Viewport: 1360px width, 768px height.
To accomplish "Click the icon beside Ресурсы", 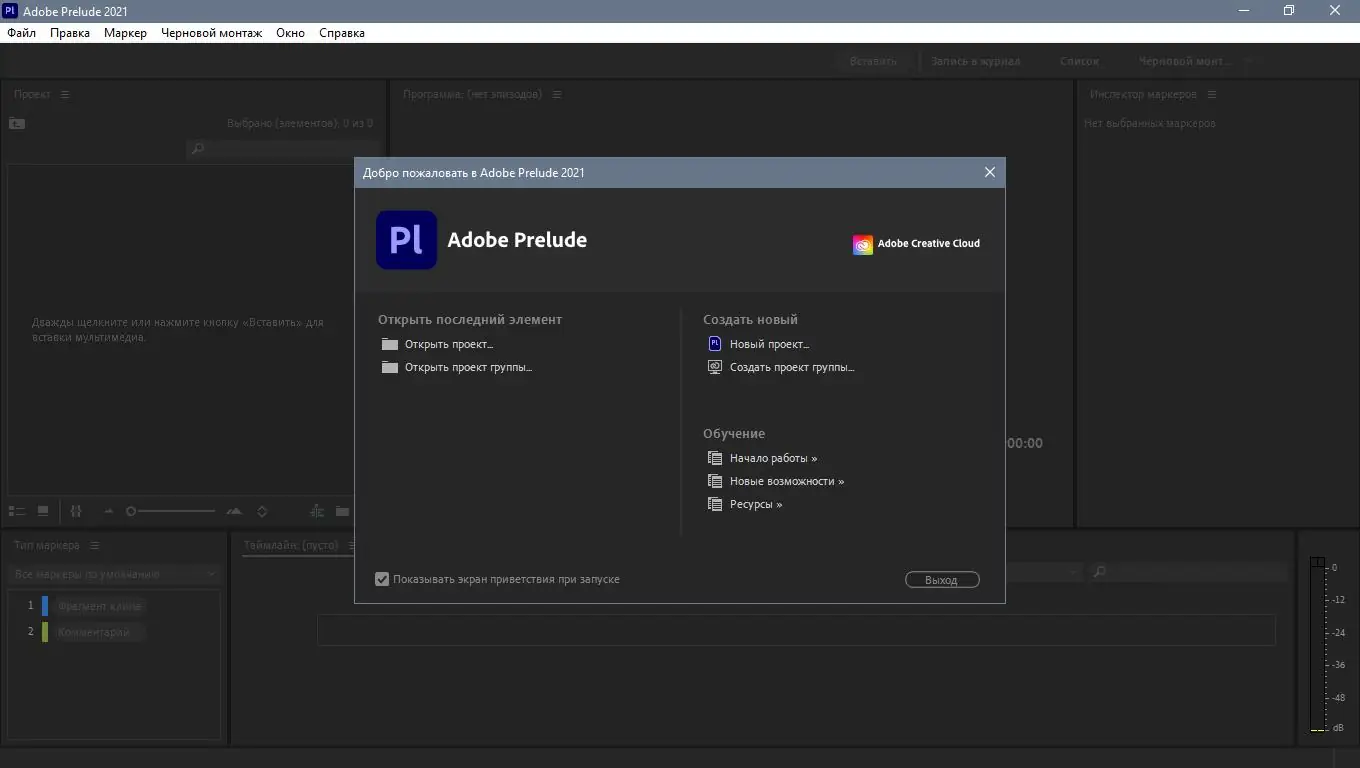I will (714, 504).
